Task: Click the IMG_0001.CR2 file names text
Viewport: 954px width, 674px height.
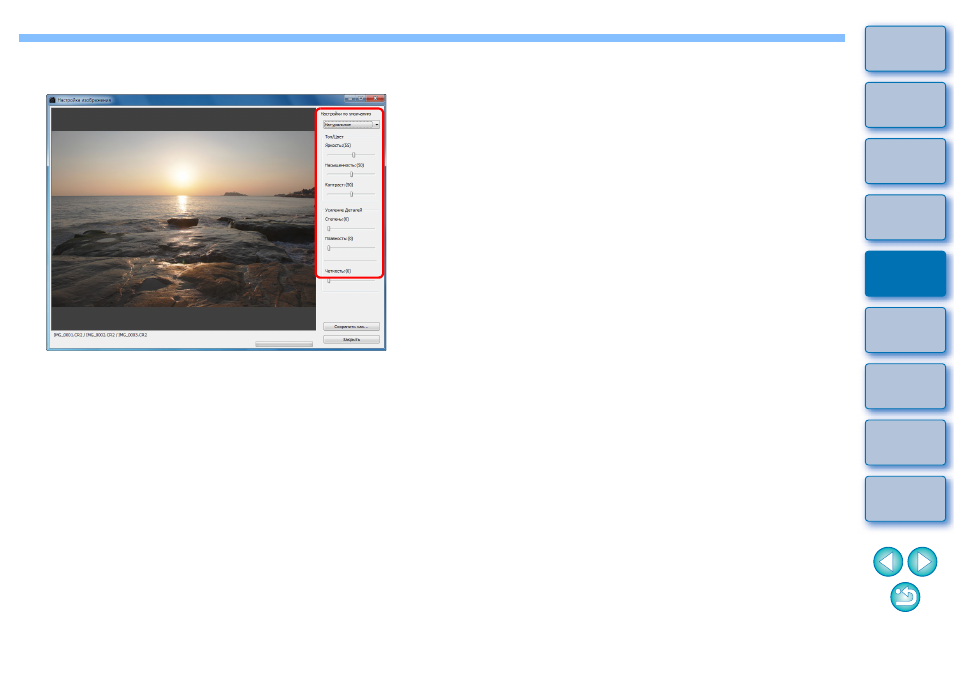Action: click(100, 335)
